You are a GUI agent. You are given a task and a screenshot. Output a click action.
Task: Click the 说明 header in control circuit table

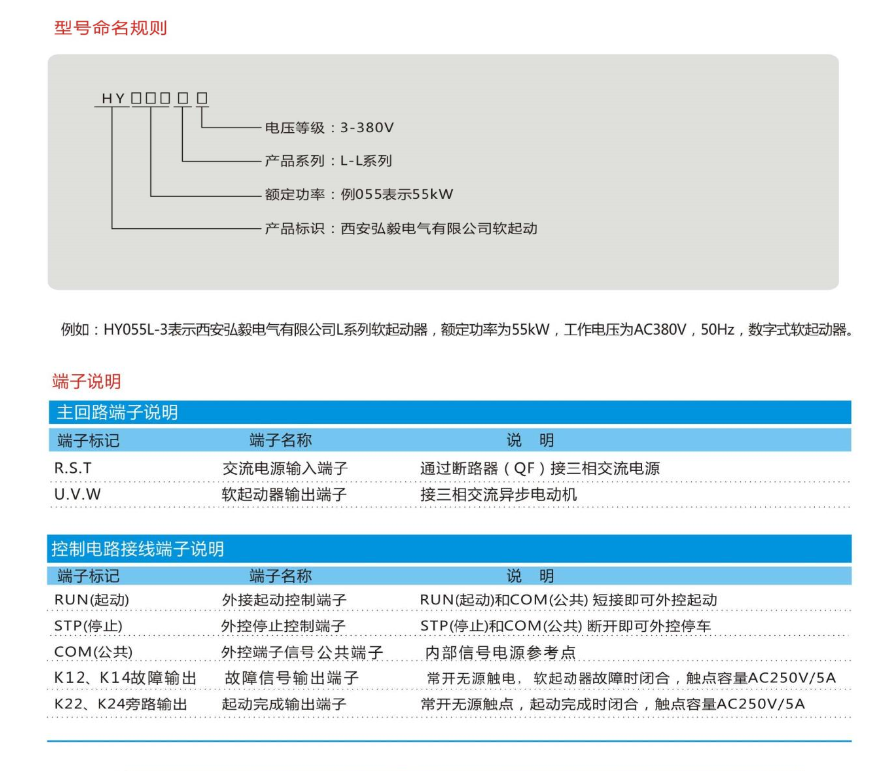(x=530, y=576)
